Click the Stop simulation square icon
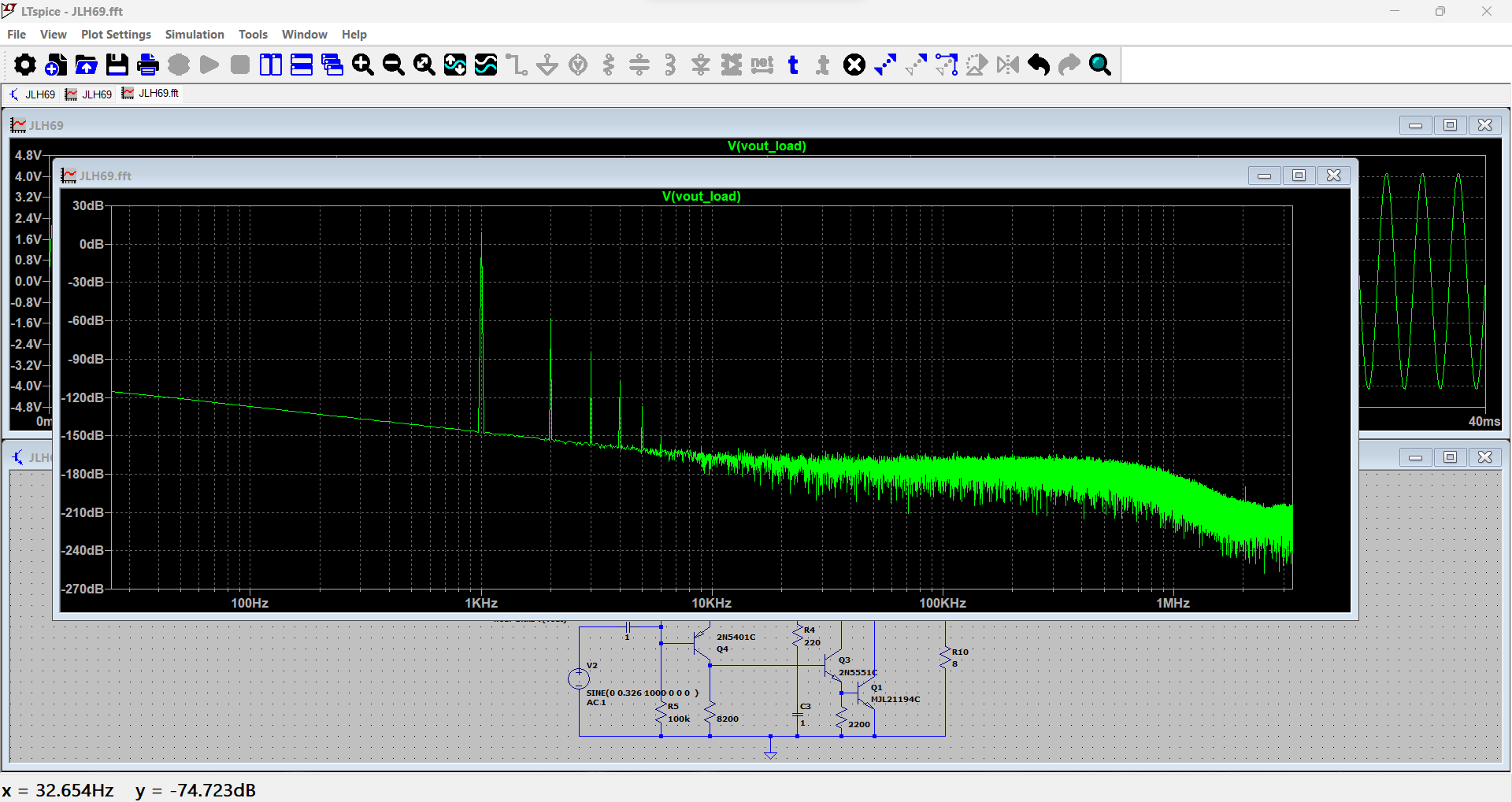This screenshot has width=1512, height=802. click(240, 65)
